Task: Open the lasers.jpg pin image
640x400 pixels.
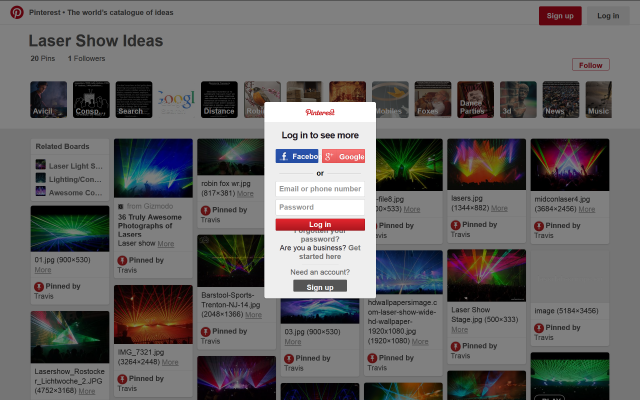Action: (x=487, y=164)
